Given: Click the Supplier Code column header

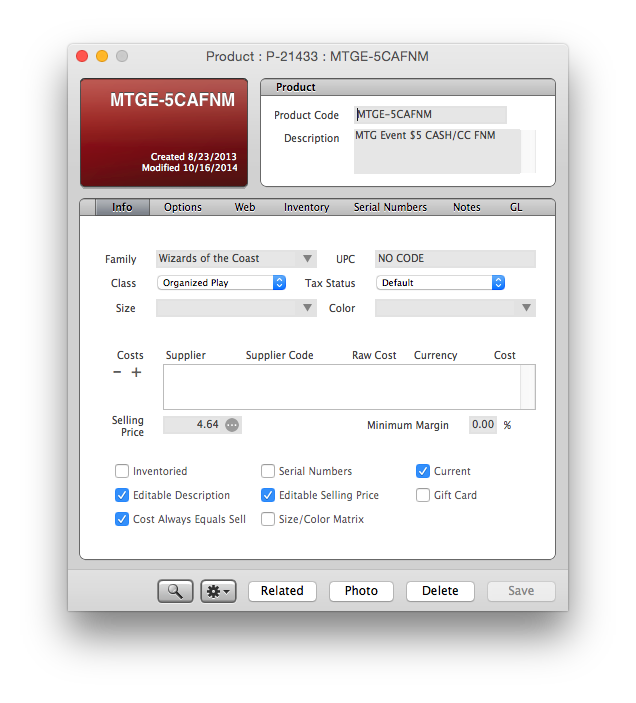Looking at the screenshot, I should 279,355.
